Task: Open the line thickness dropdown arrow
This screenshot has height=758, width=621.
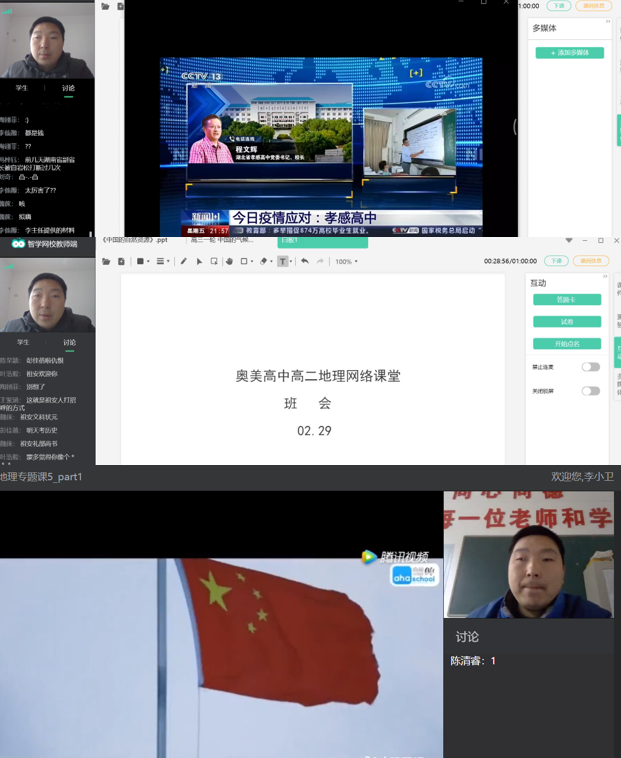Action: click(x=168, y=262)
